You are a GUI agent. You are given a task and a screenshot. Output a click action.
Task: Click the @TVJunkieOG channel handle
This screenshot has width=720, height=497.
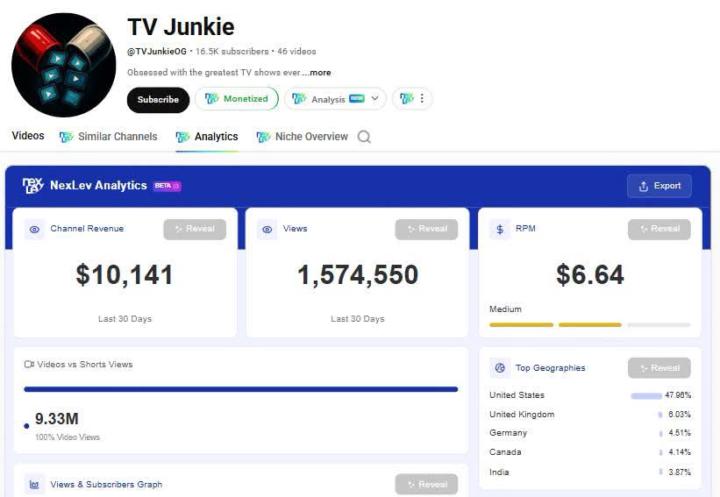point(157,51)
